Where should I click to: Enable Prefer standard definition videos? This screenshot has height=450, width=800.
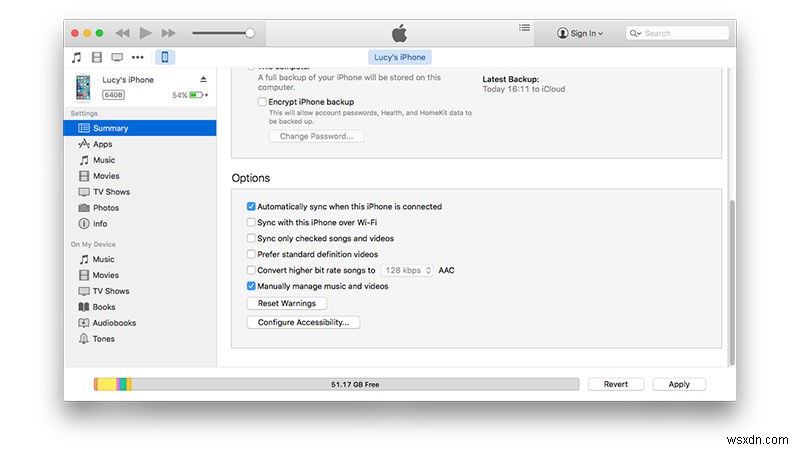click(x=251, y=254)
